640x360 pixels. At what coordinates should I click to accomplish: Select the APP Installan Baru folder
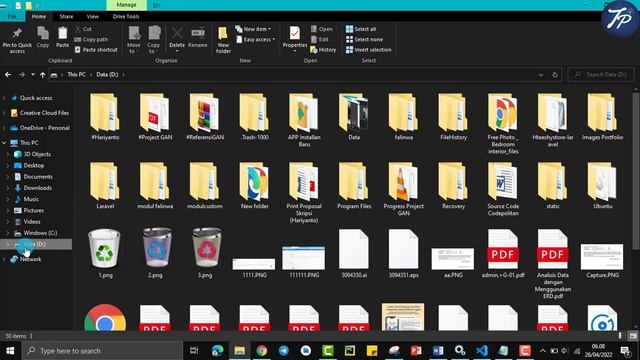point(304,120)
